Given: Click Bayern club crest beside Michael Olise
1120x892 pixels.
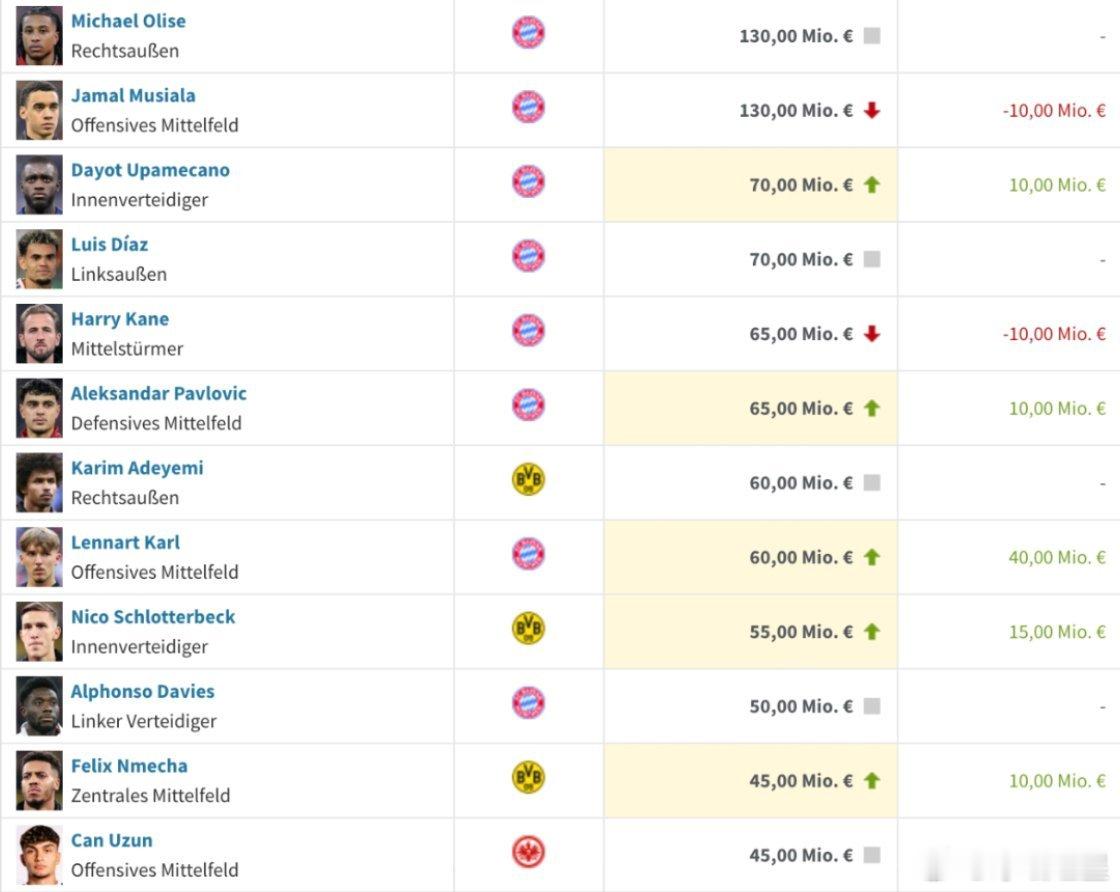Looking at the screenshot, I should (x=528, y=32).
